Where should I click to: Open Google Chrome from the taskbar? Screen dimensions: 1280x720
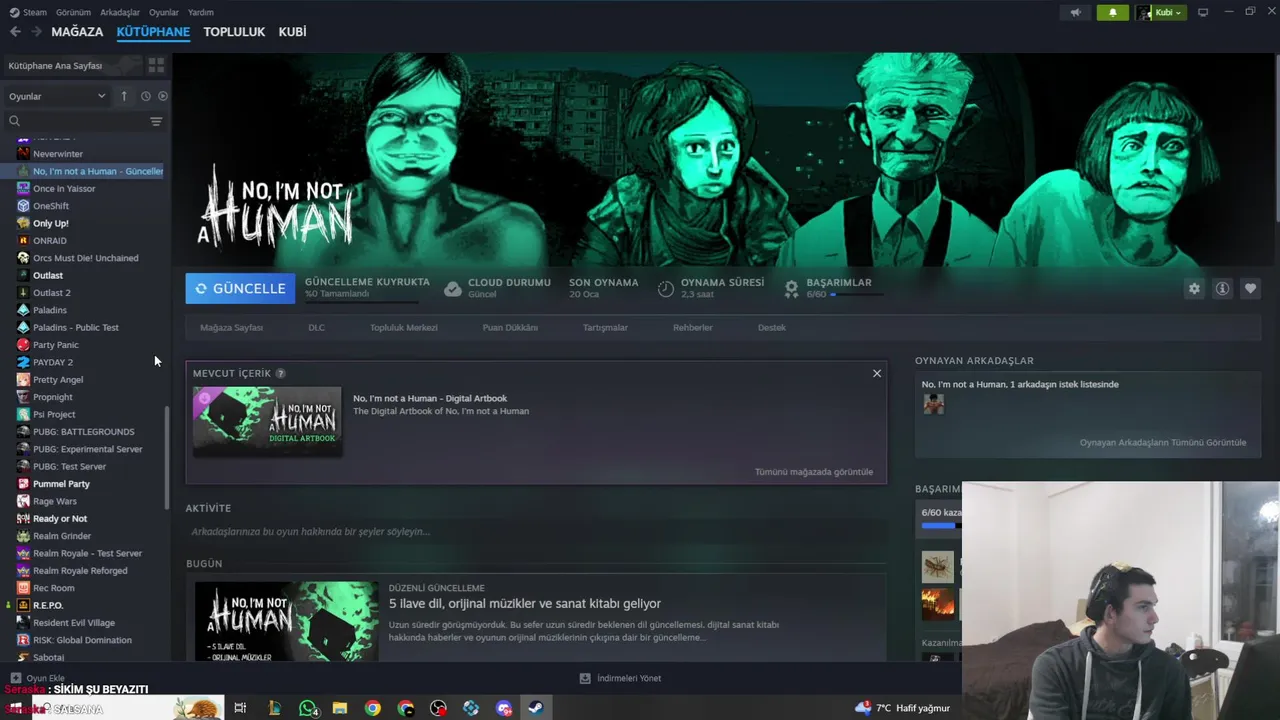pos(373,708)
